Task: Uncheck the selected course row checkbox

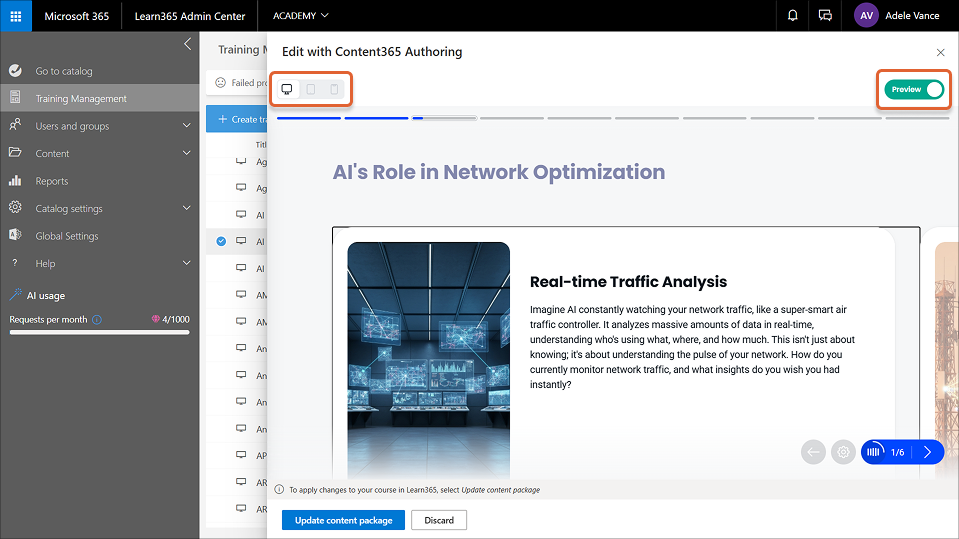Action: tap(221, 241)
